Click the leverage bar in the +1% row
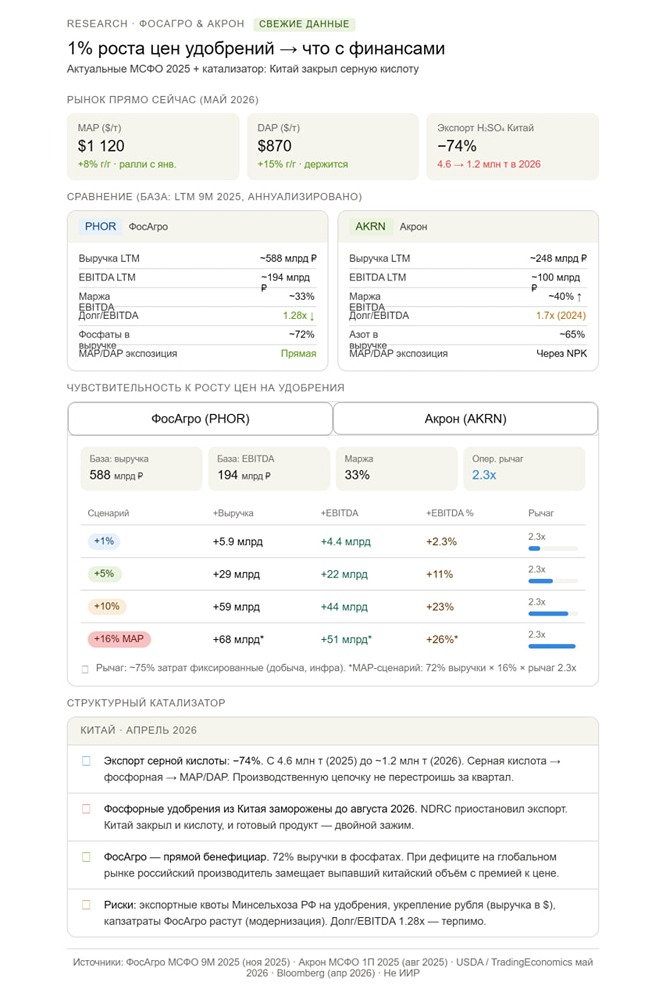 pos(552,548)
